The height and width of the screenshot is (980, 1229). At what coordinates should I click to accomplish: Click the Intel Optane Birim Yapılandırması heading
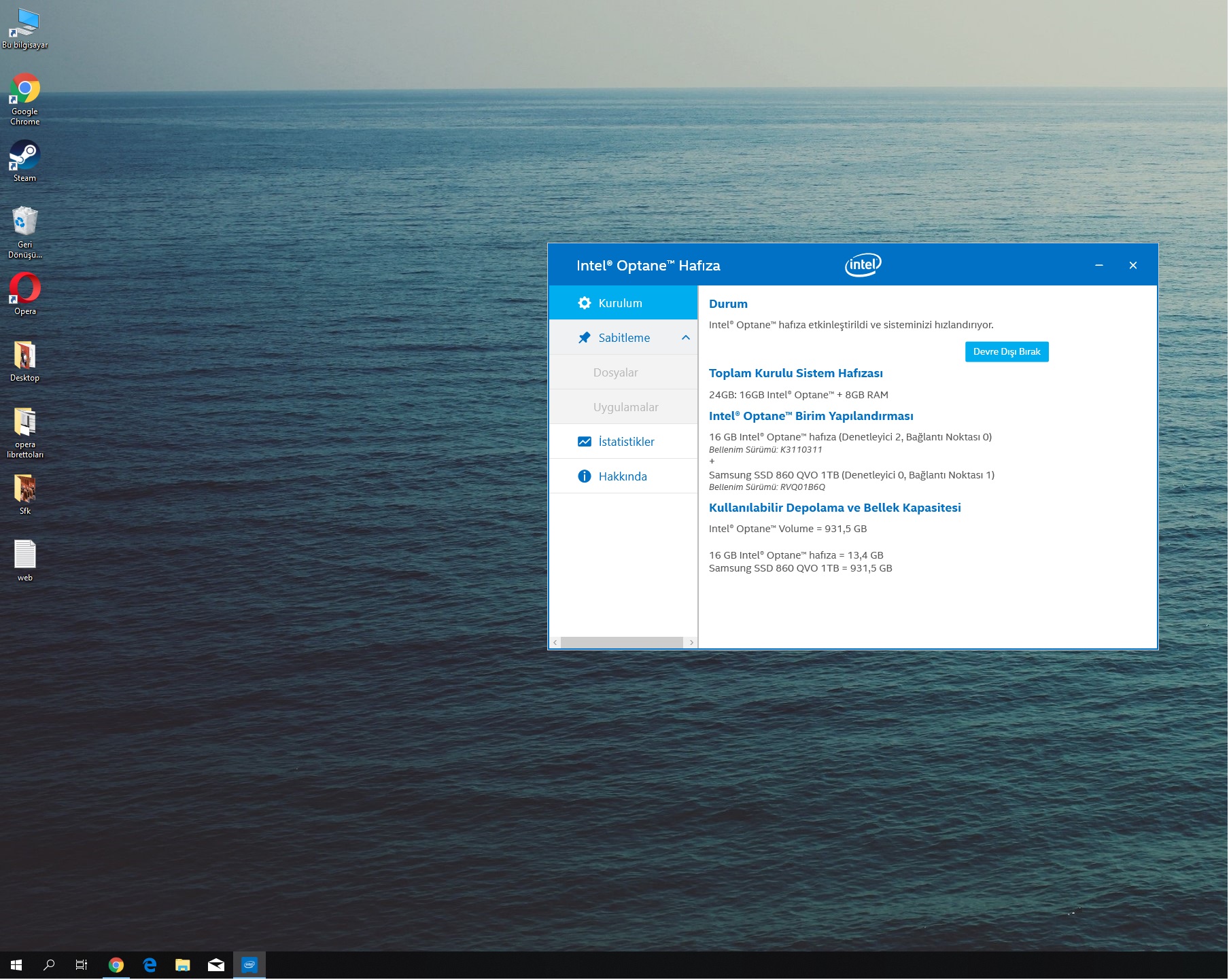tap(812, 416)
